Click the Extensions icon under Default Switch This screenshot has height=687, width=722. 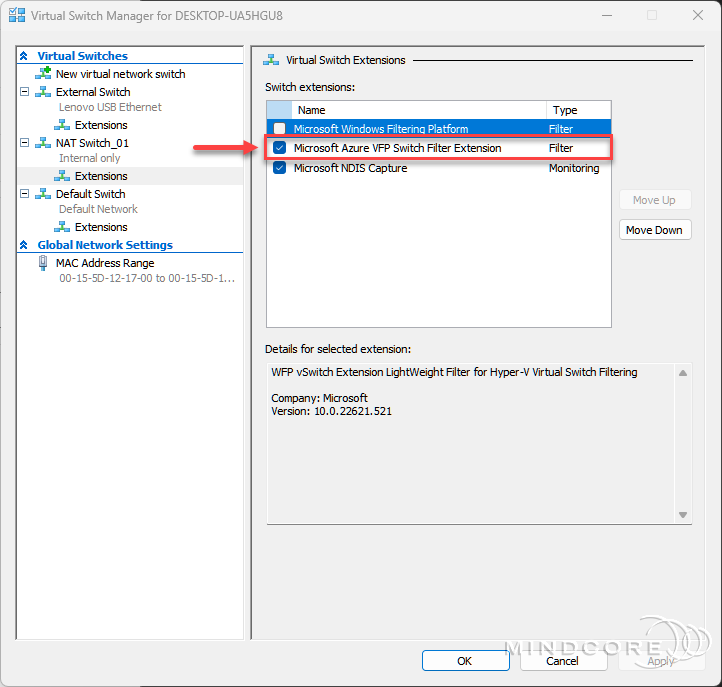tap(62, 227)
